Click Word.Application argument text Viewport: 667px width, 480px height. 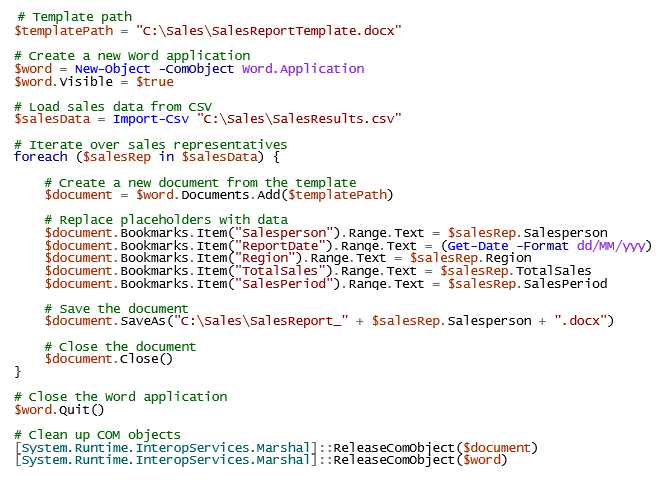303,69
